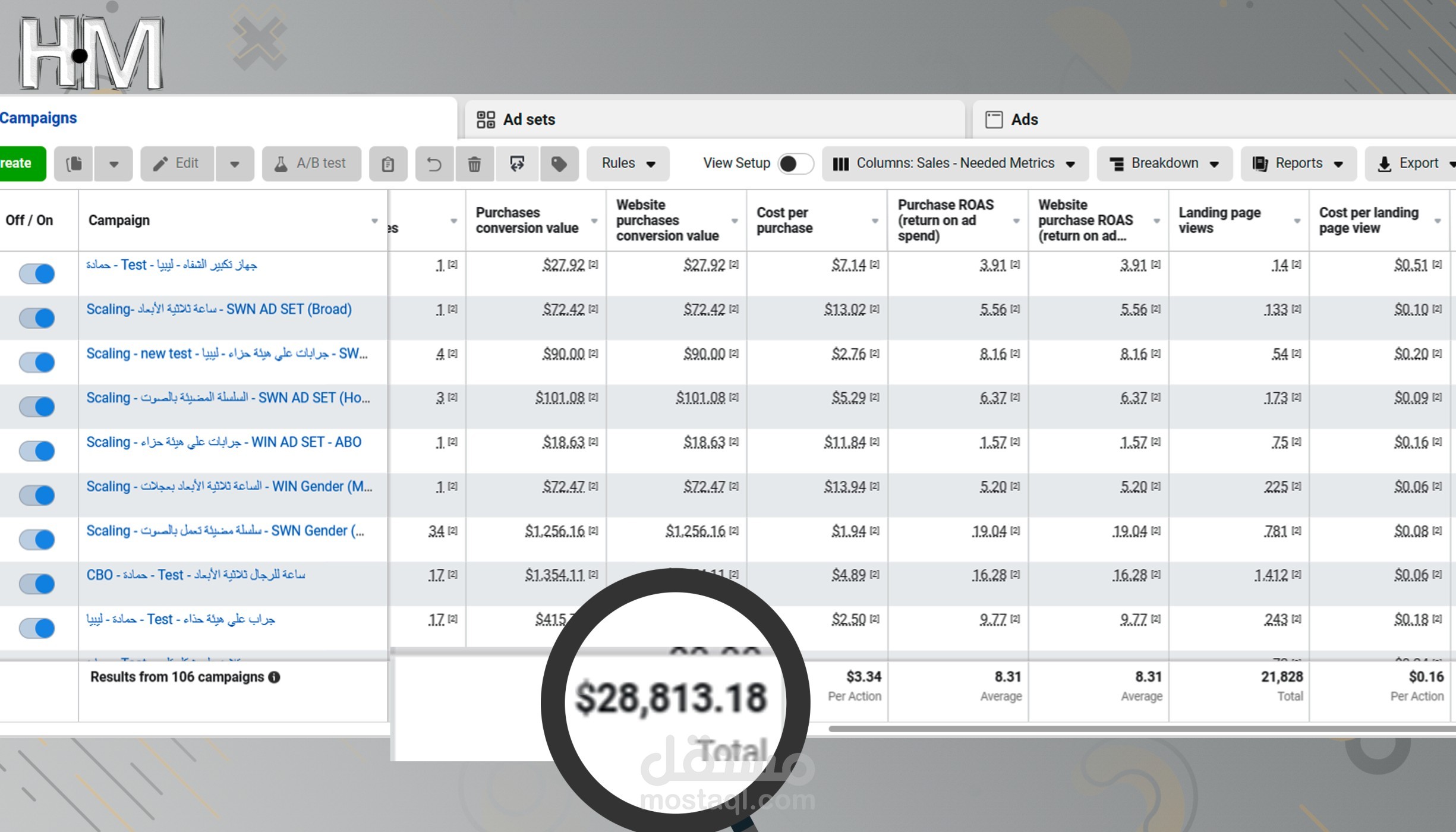Delete campaign using the trash icon

tap(474, 163)
